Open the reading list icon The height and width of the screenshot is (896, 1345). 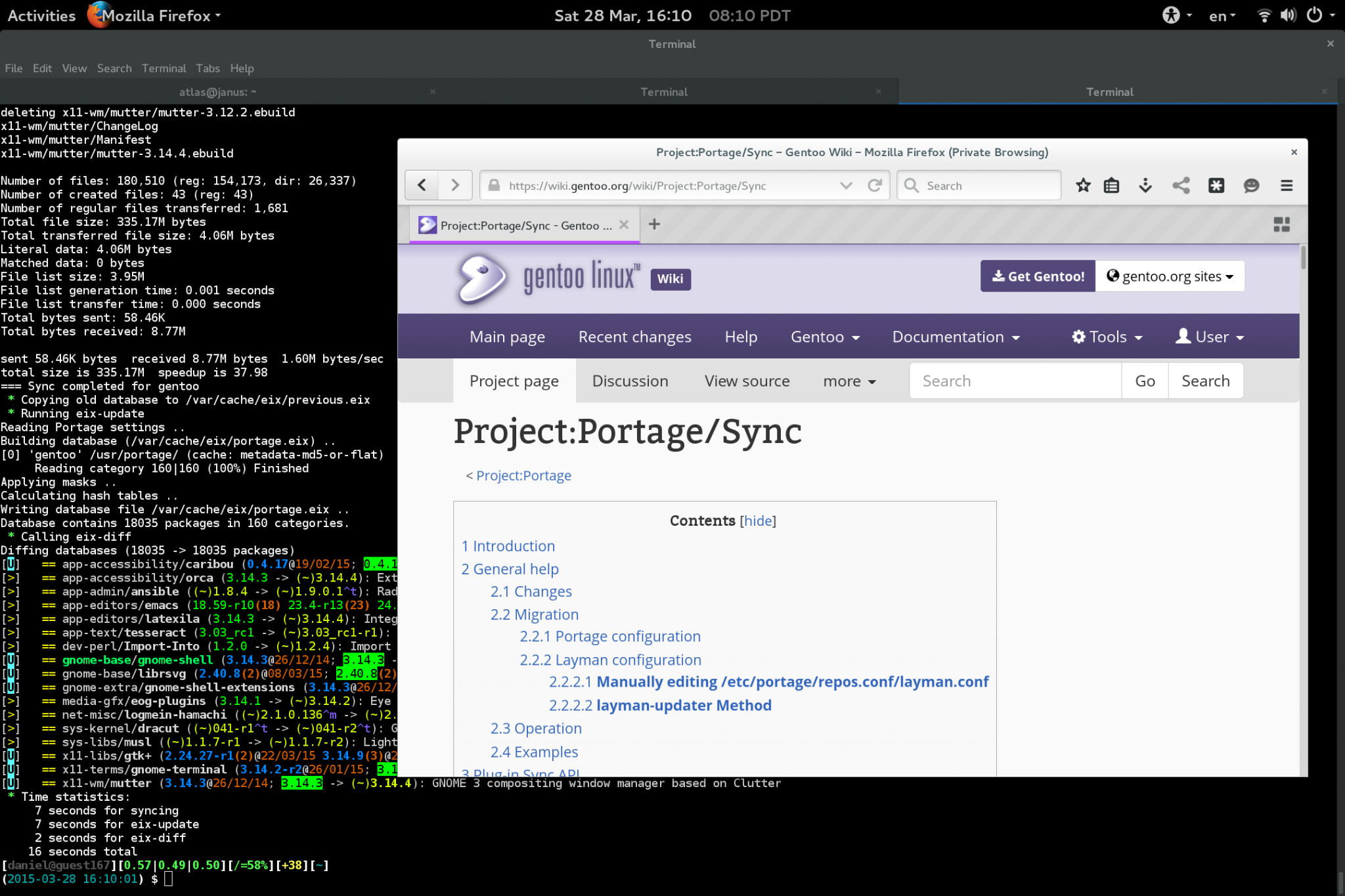coord(1111,185)
